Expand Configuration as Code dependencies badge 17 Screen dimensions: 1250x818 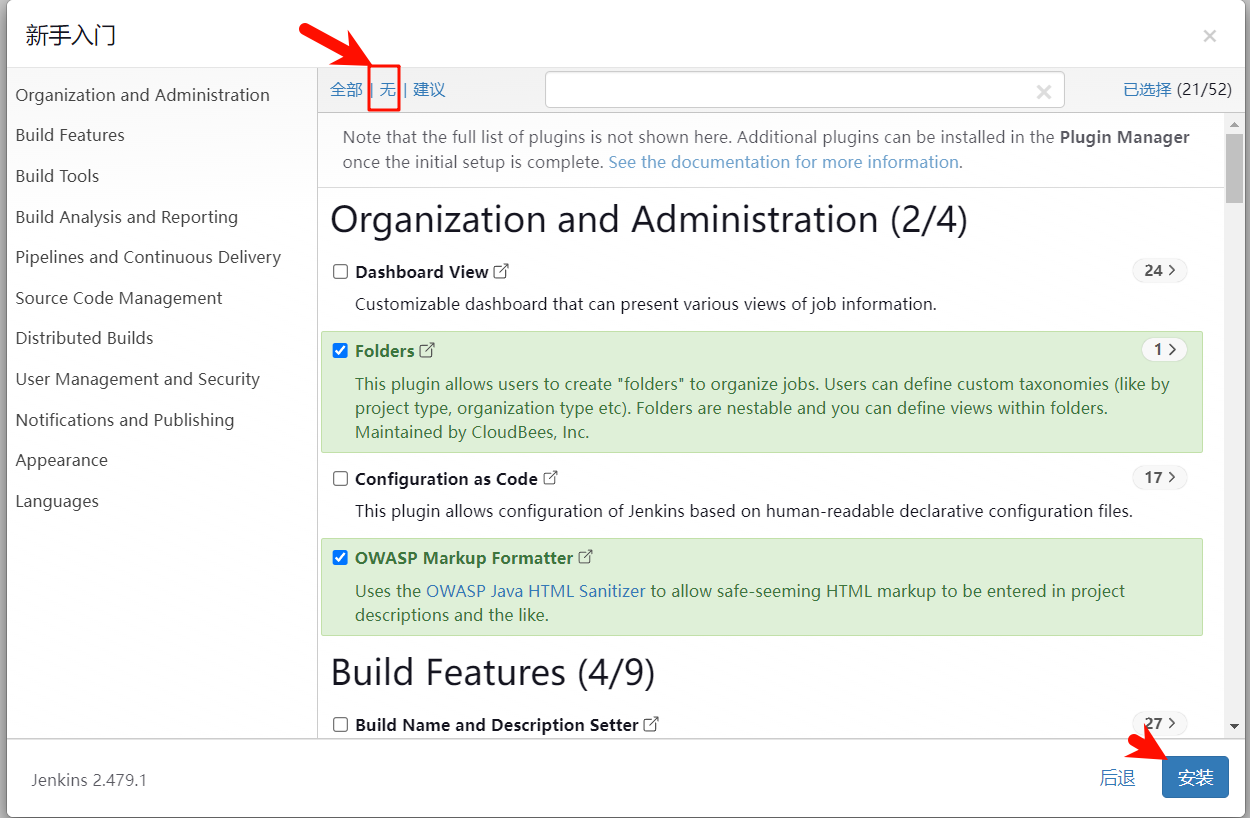point(1160,478)
